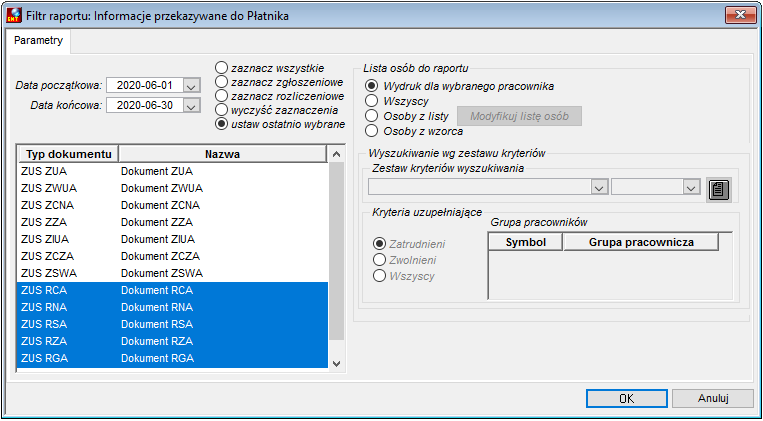Click the document list scroll down arrow
The width and height of the screenshot is (763, 421).
tap(336, 363)
